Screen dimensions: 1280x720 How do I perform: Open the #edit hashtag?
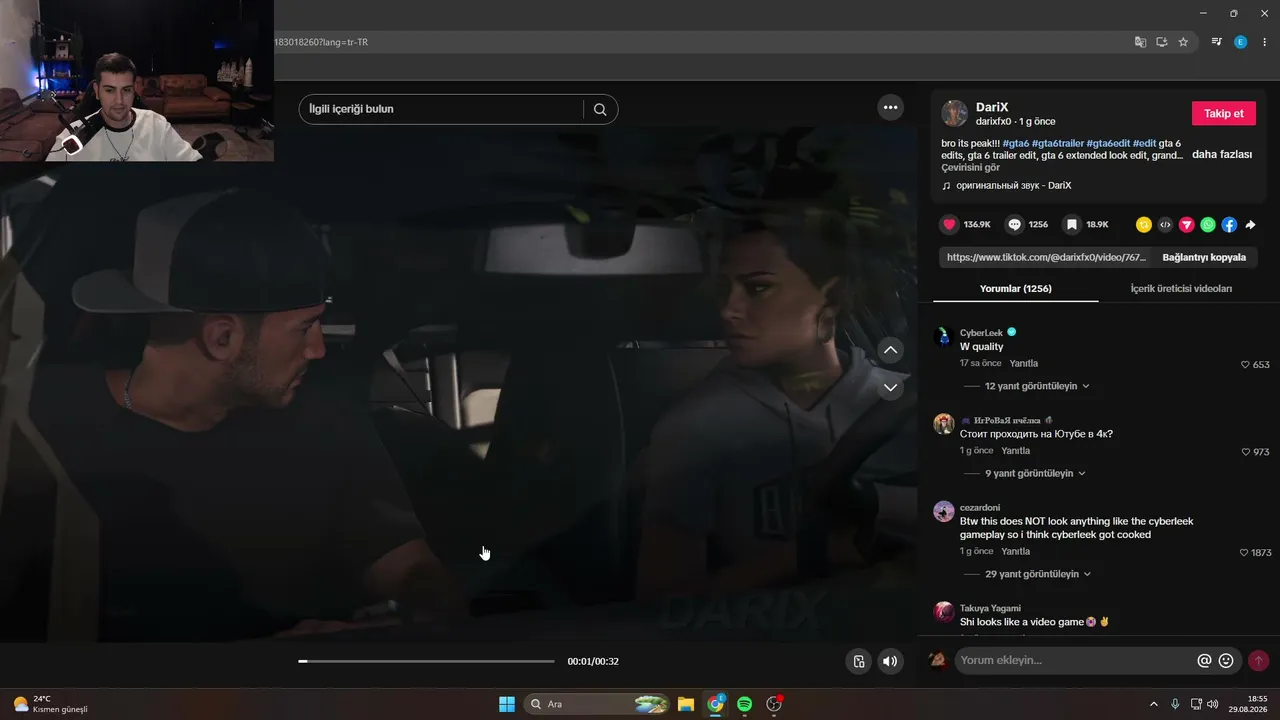click(x=1144, y=143)
